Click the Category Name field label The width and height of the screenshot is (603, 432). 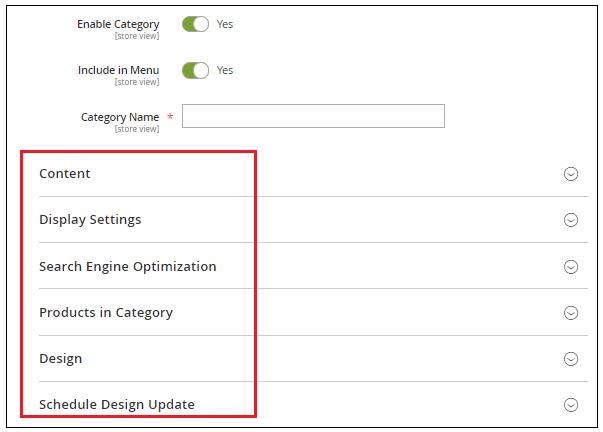(120, 117)
